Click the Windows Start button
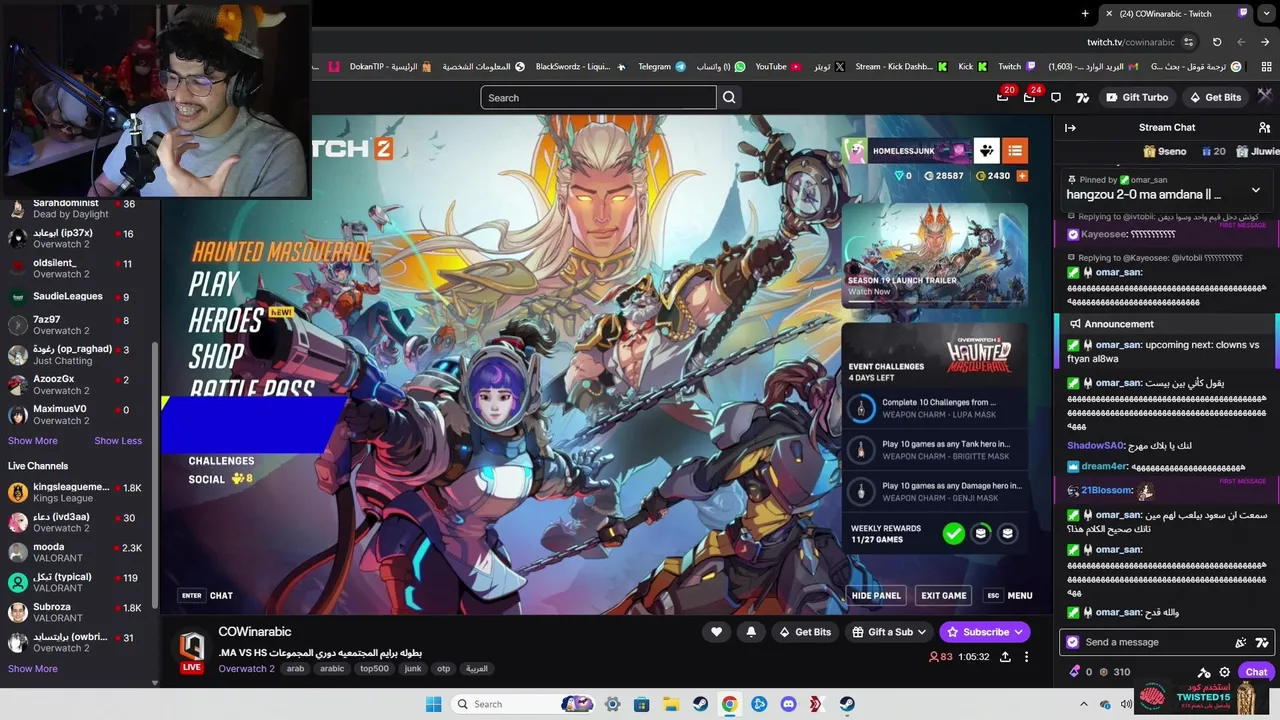1280x720 pixels. [x=433, y=704]
